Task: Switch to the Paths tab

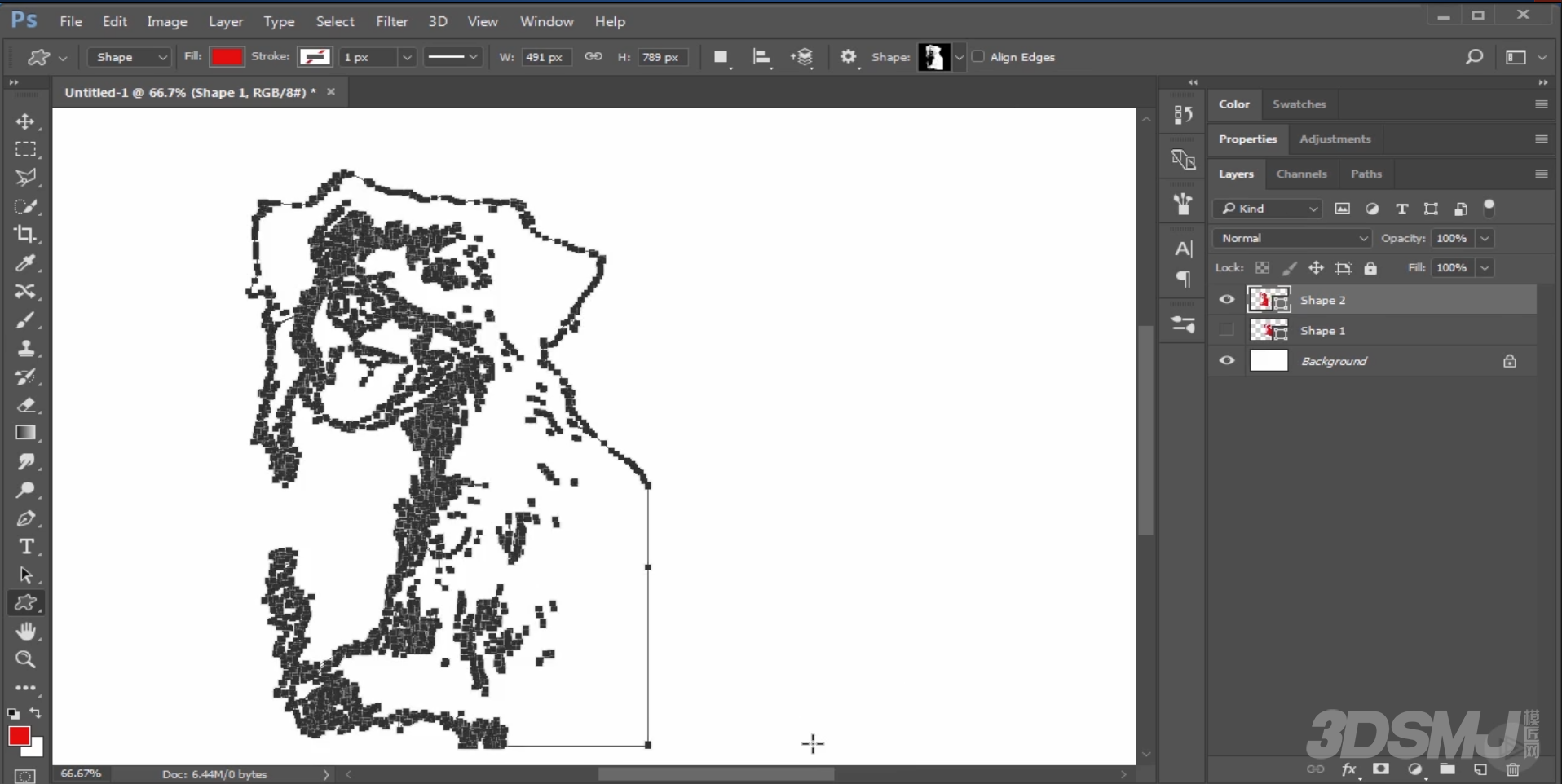Action: point(1366,174)
